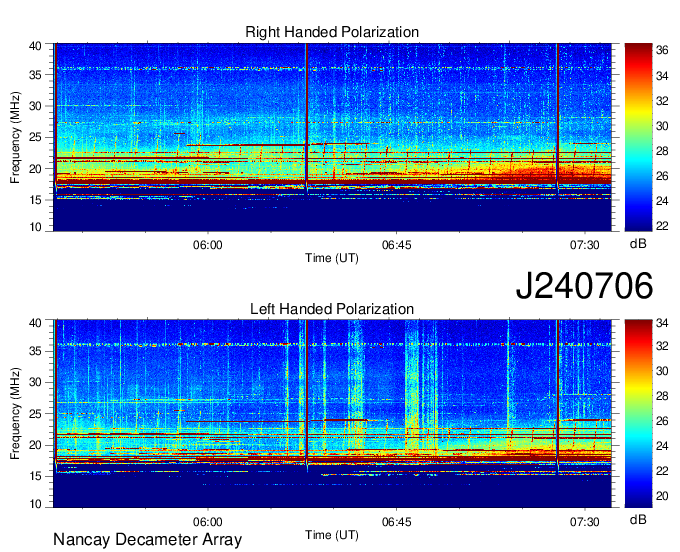
Task: Click the Left Handed Polarization spectrogram image
Action: tap(332, 414)
